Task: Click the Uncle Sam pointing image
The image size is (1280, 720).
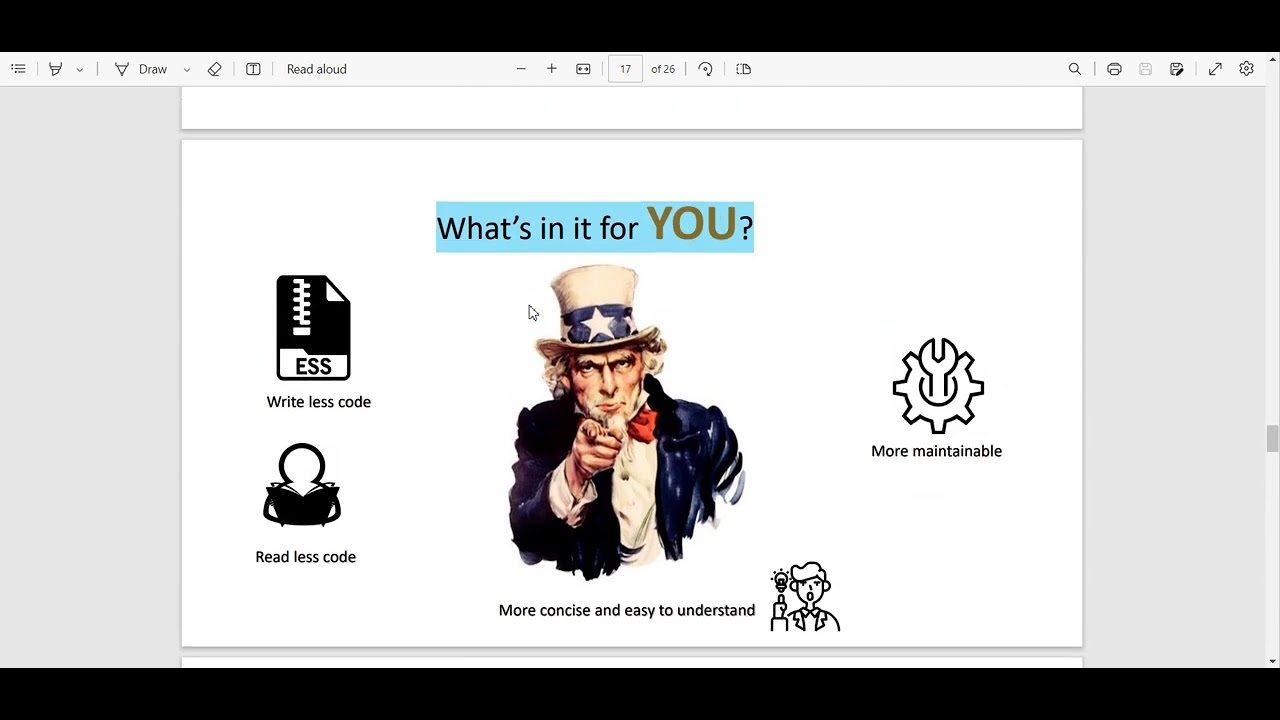Action: pyautogui.click(x=626, y=422)
